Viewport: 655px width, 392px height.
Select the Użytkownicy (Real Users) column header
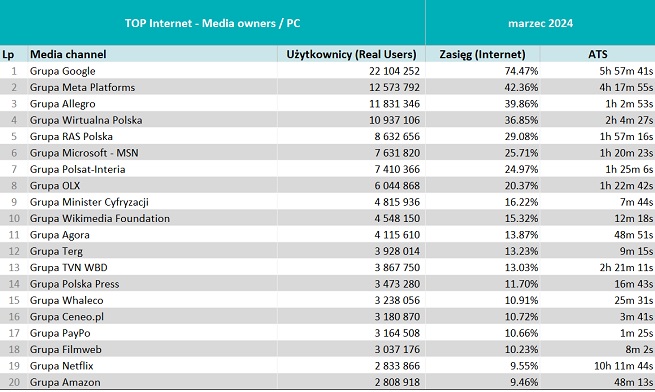click(351, 54)
